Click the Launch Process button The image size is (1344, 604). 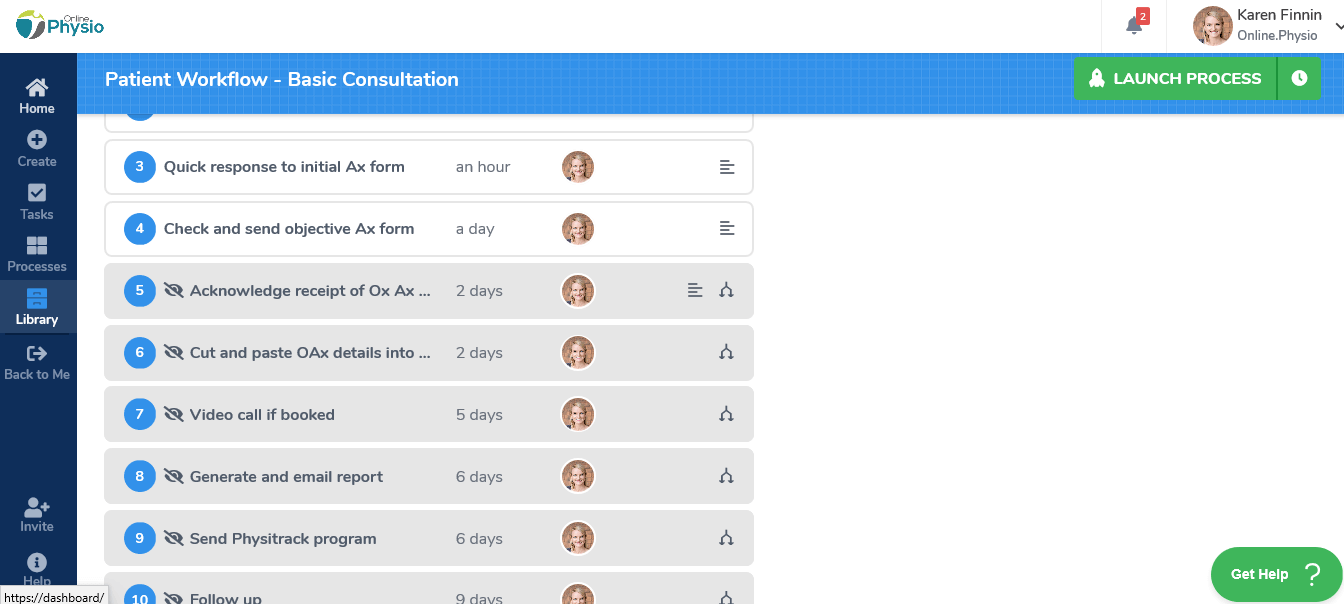coord(1175,78)
